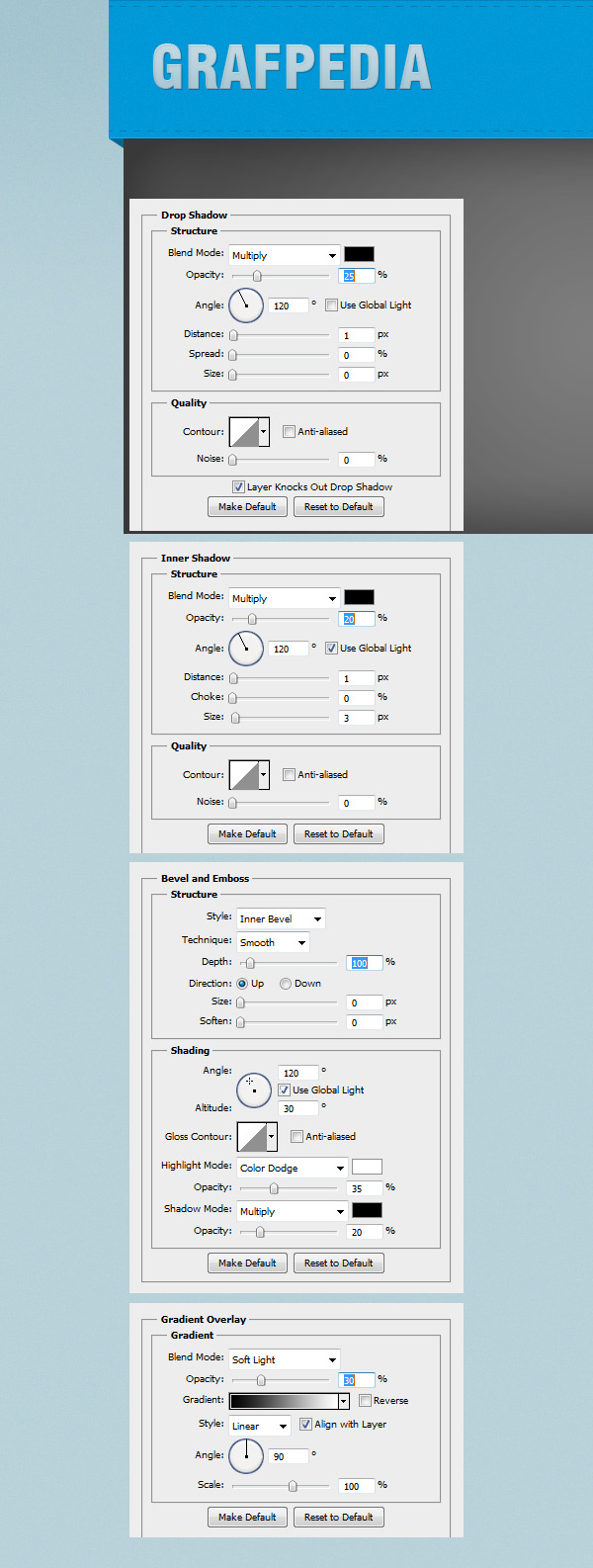
Task: Click Make Default in Inner Shadow
Action: click(x=247, y=834)
